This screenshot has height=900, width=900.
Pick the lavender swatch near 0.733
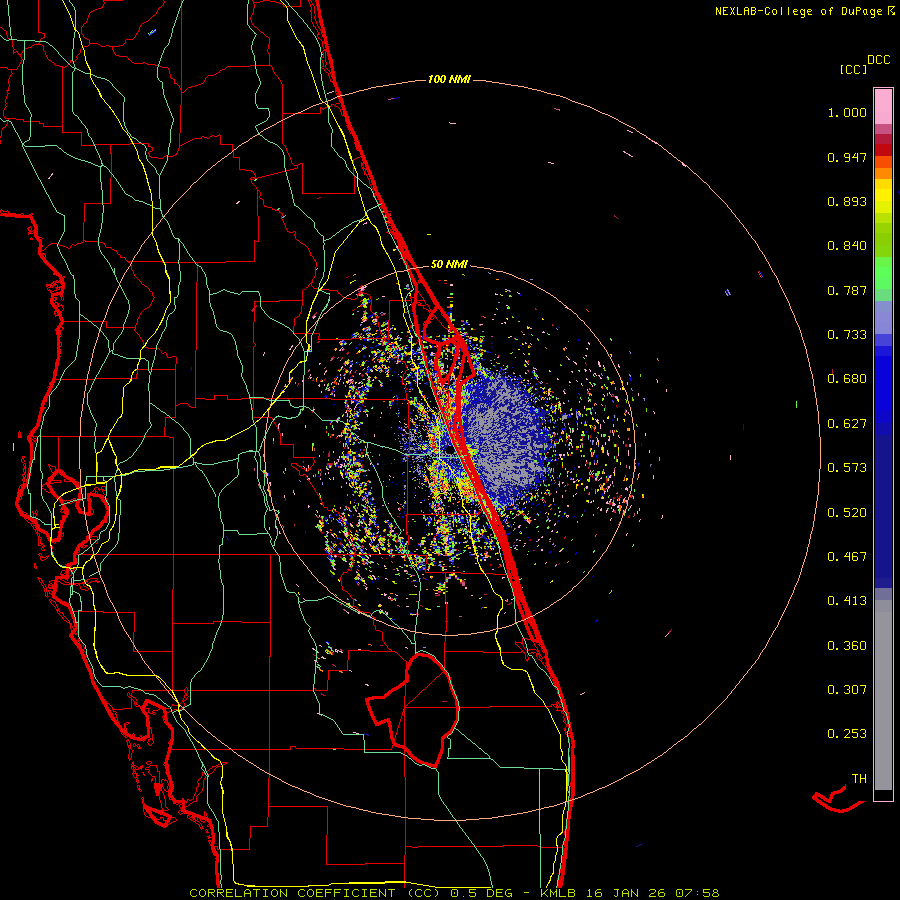click(x=883, y=317)
